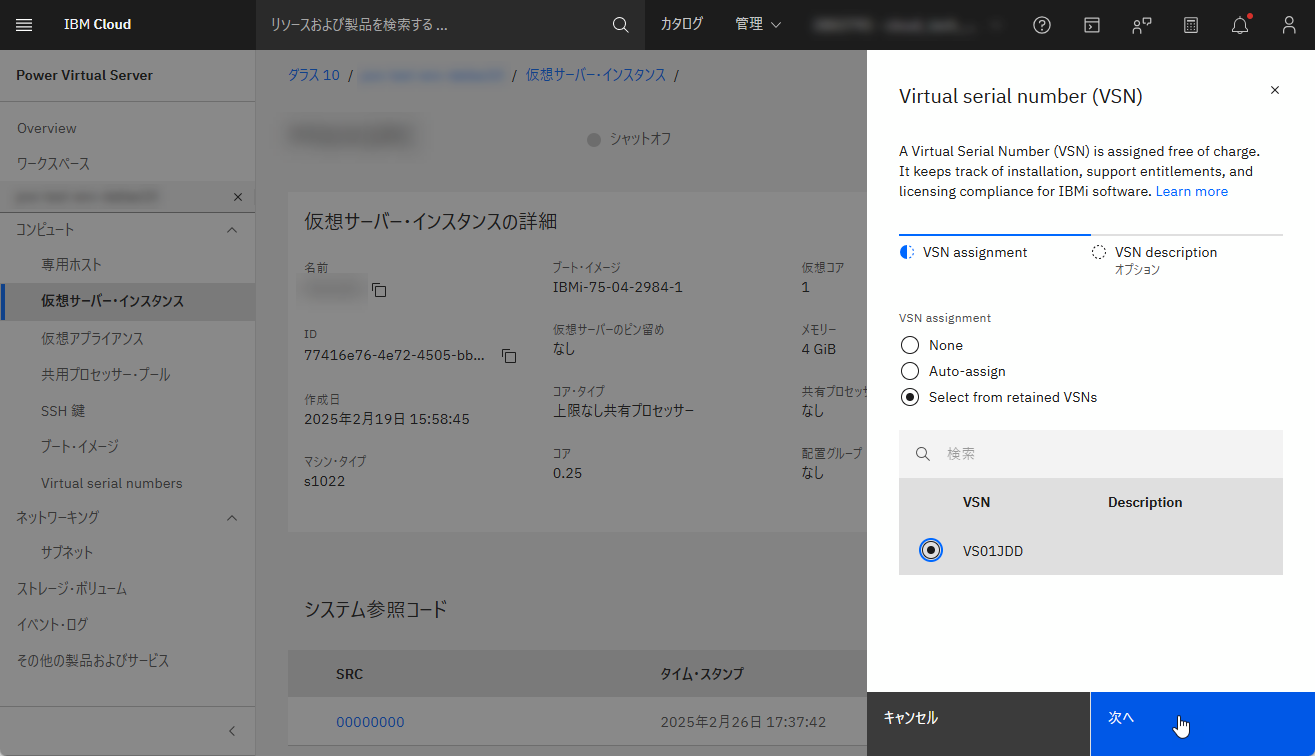
Task: Click the search magnifier icon in header
Action: pyautogui.click(x=621, y=25)
